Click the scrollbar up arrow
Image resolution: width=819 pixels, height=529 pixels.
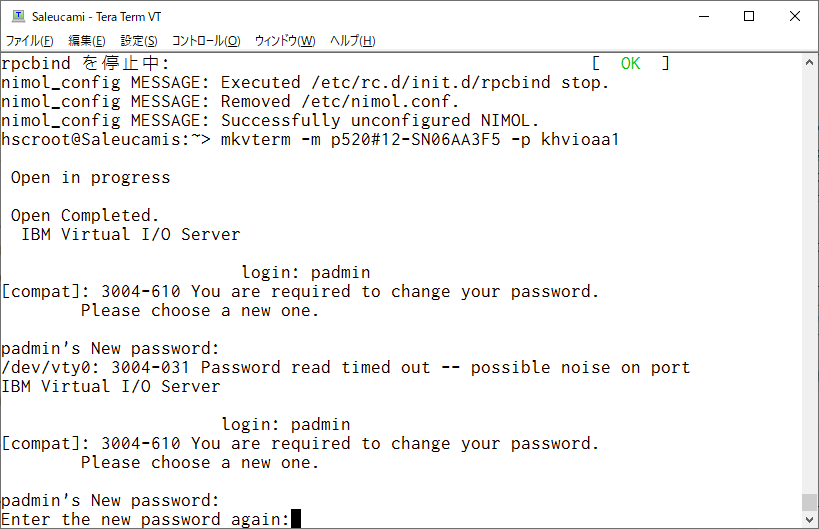click(810, 63)
